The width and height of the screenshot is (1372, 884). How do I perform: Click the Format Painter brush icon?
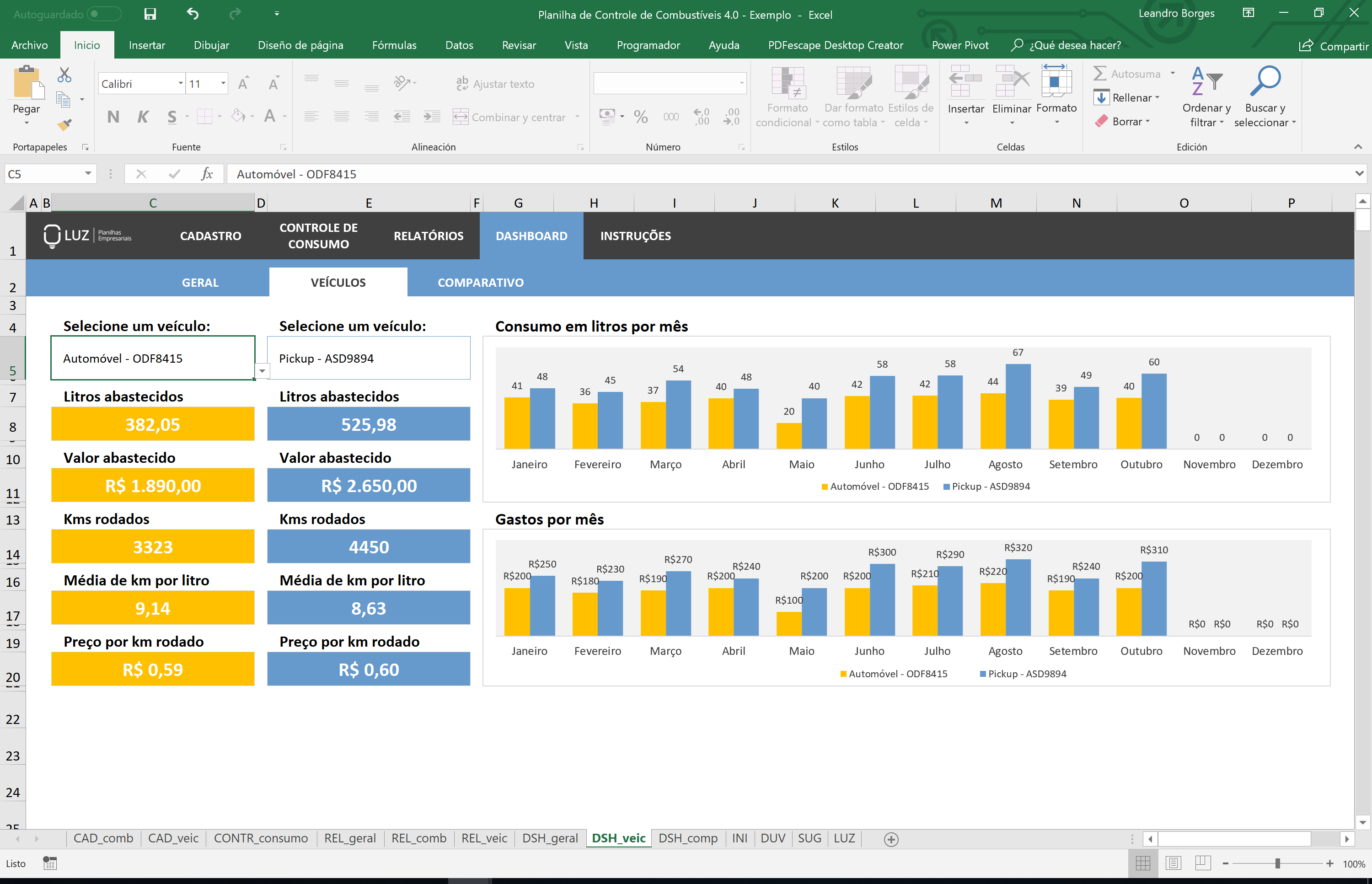click(x=64, y=124)
